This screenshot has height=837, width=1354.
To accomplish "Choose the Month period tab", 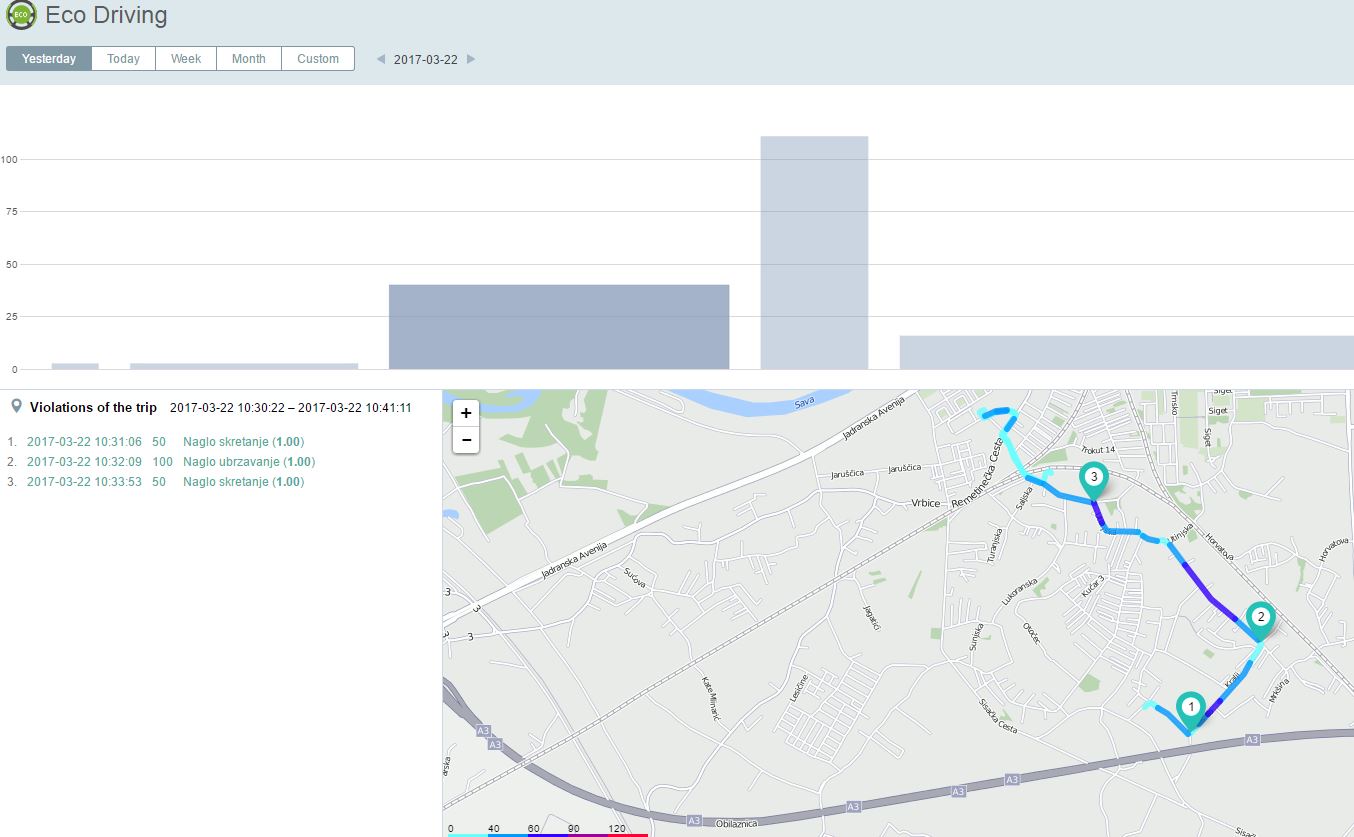I will [249, 59].
